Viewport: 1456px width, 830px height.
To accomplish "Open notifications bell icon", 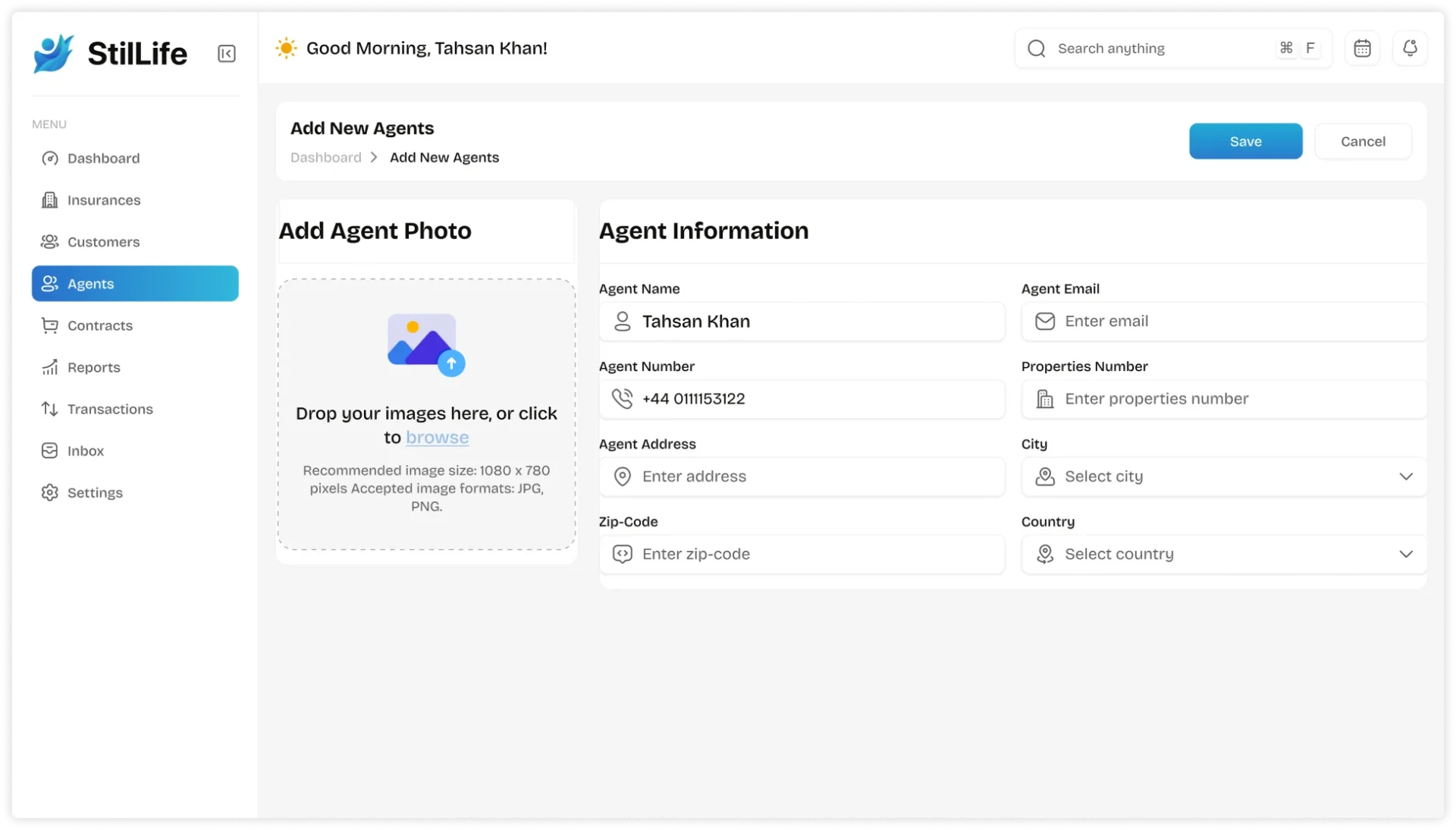I will 1410,49.
